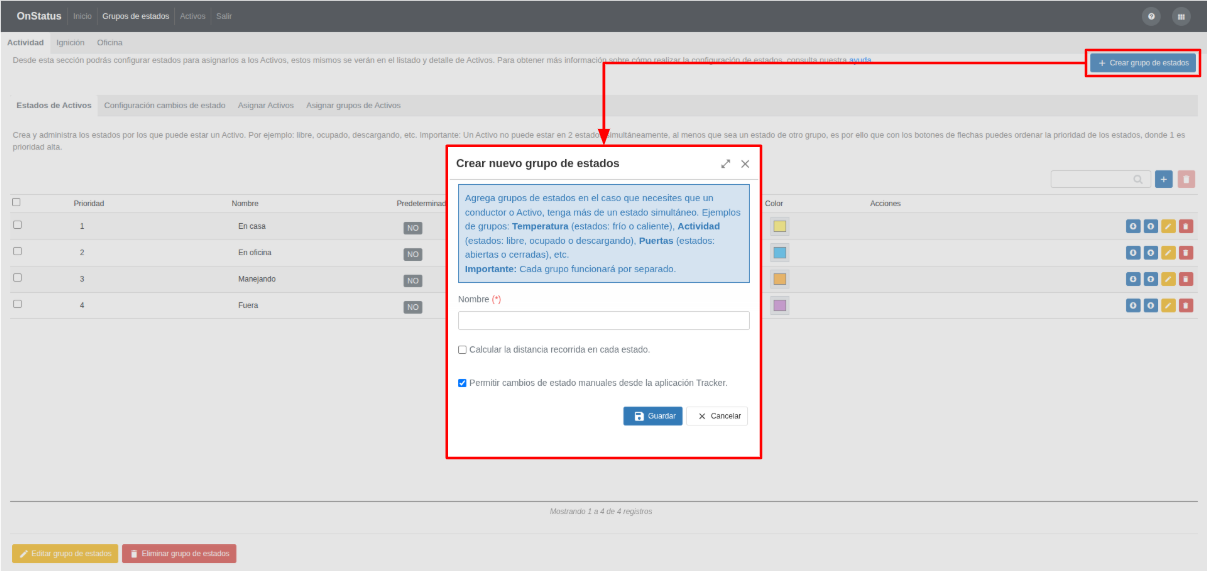1207x571 pixels.
Task: Check the En oficina row checkbox
Action: [x=16, y=251]
